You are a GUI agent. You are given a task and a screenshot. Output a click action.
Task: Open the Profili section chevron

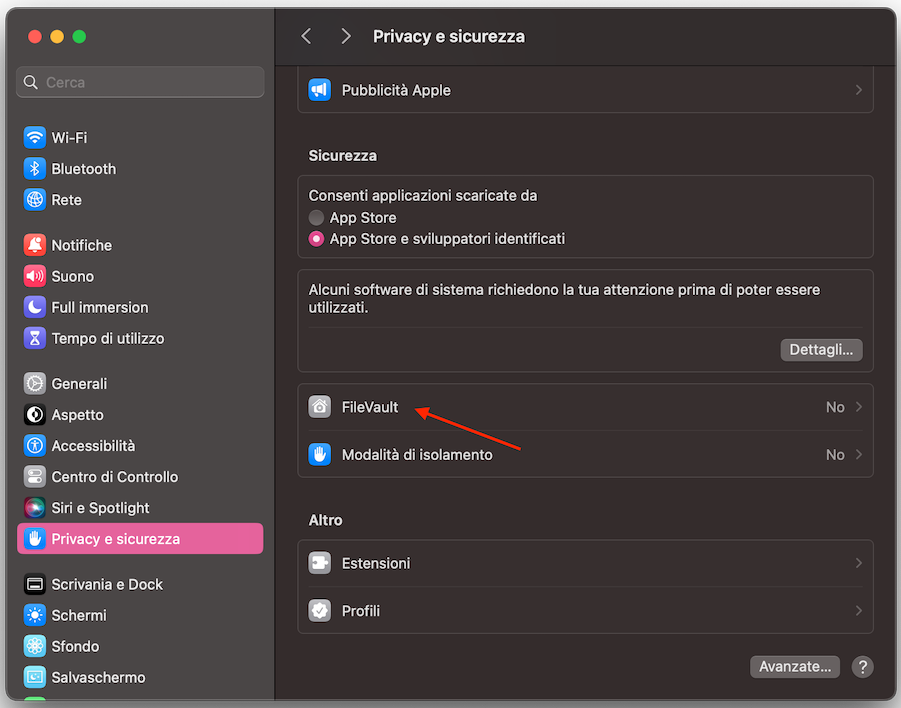(x=857, y=610)
